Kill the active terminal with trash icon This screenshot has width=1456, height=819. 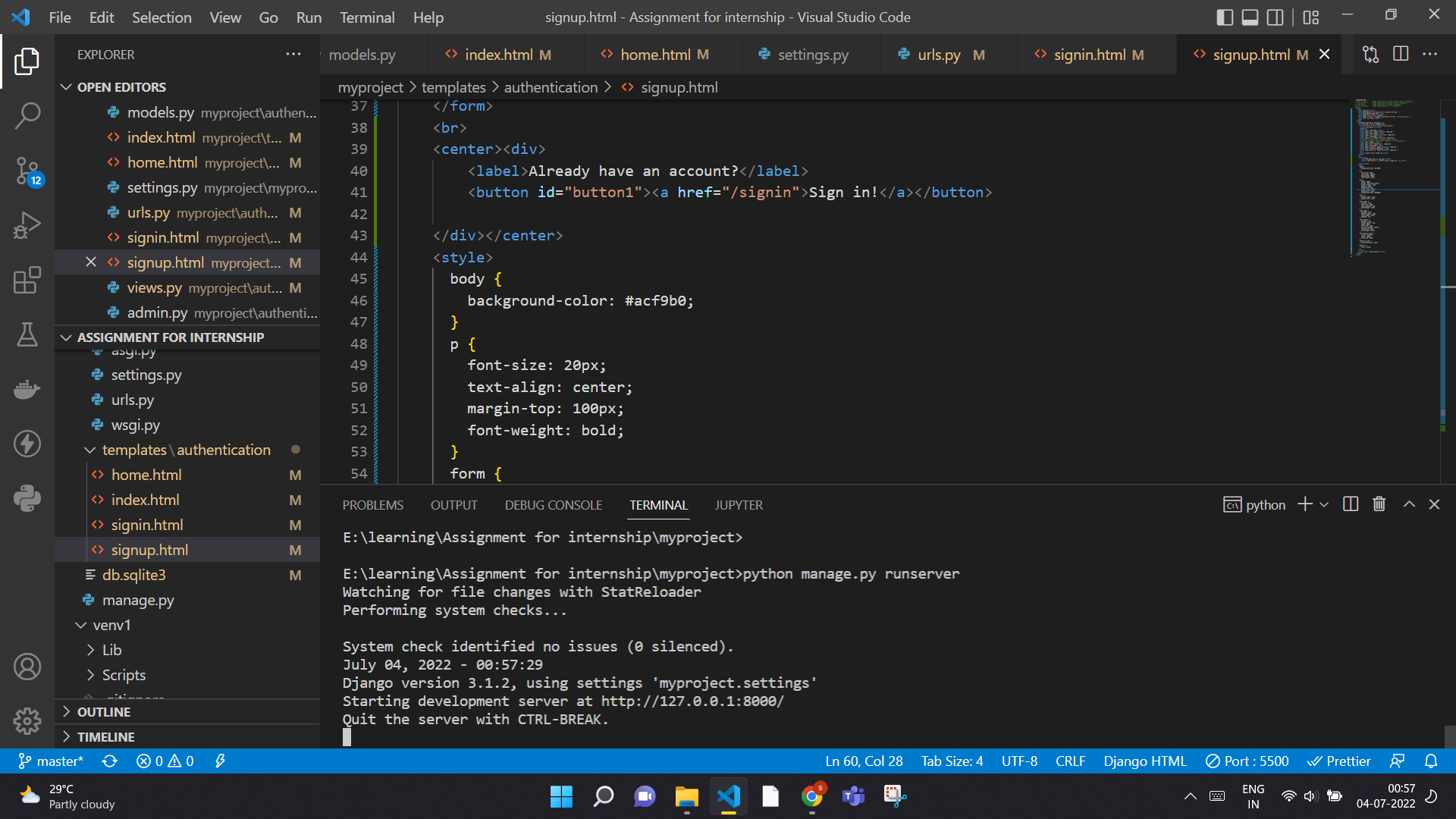(x=1379, y=504)
